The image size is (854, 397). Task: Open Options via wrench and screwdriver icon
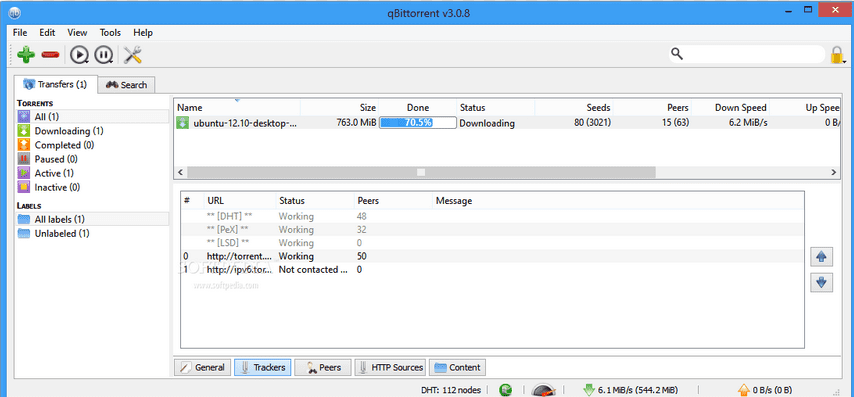click(132, 54)
